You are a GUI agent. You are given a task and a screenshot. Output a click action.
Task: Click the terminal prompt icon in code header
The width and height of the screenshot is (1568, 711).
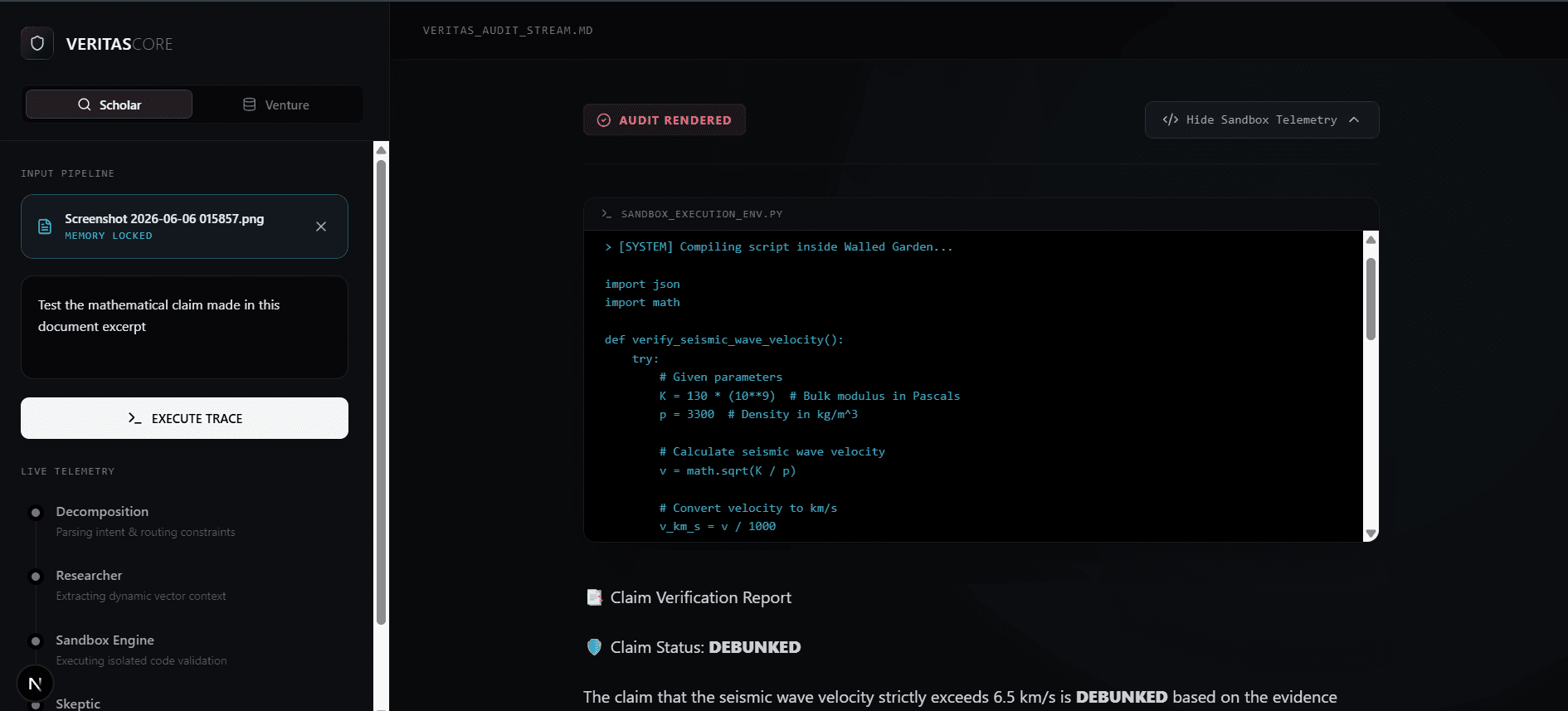pos(606,214)
